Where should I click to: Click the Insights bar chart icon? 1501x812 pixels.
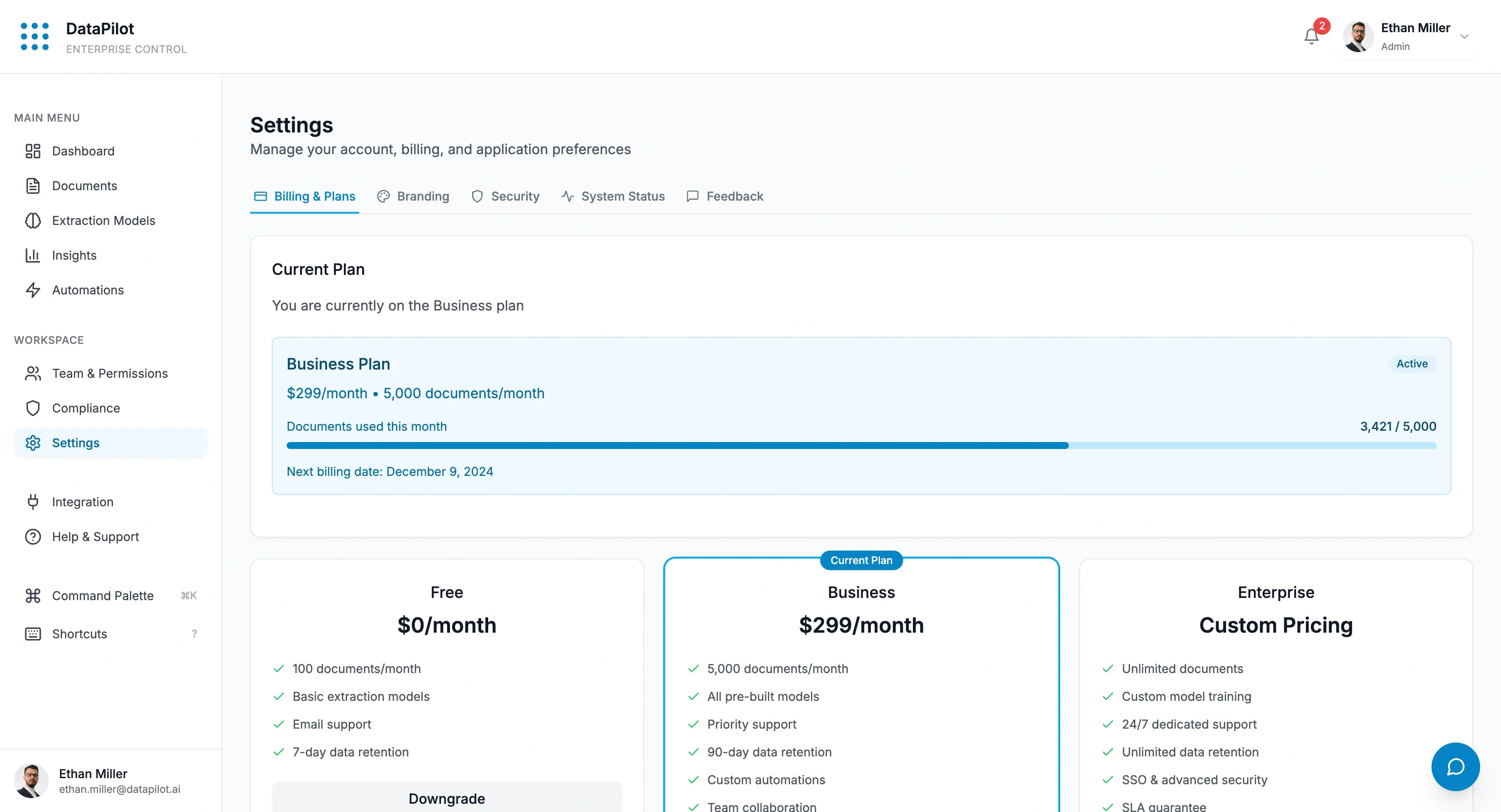tap(33, 255)
